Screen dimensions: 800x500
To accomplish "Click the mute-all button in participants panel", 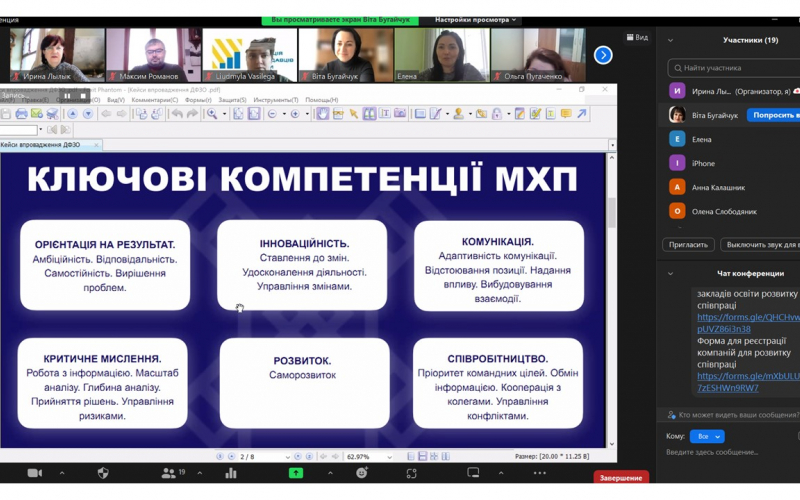I will (760, 245).
